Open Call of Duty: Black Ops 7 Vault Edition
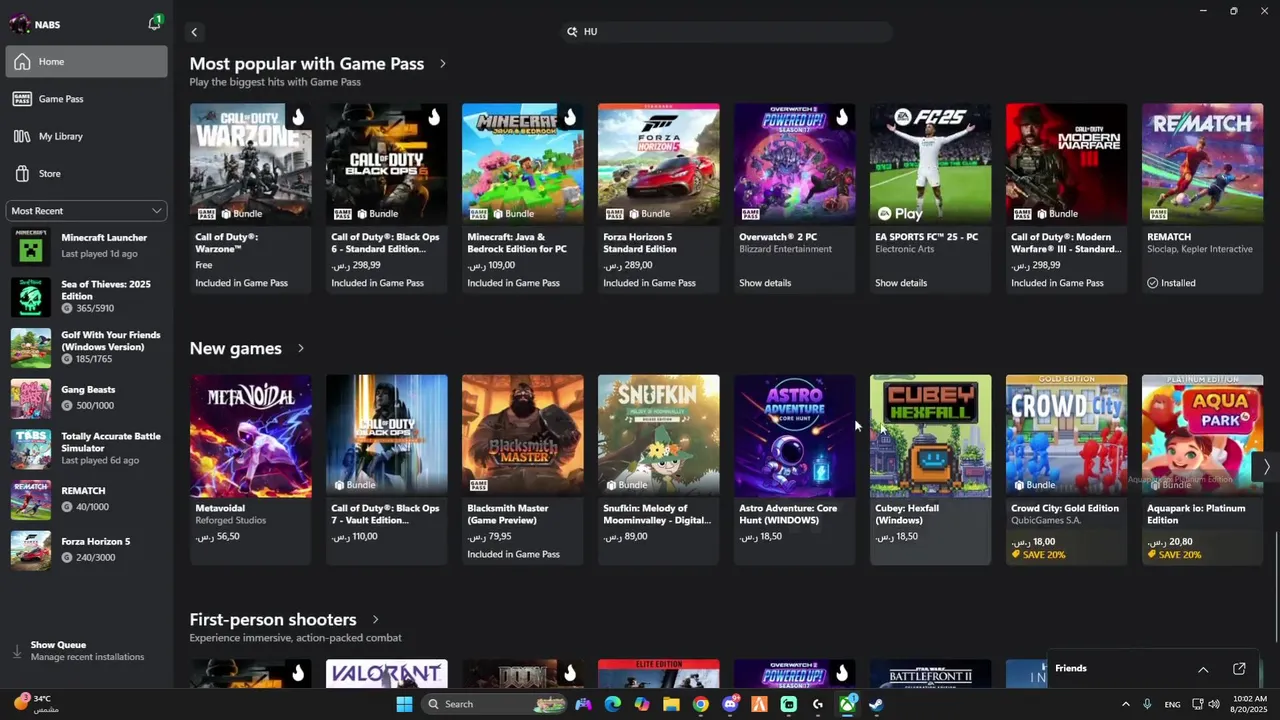This screenshot has height=720, width=1280. (387, 470)
